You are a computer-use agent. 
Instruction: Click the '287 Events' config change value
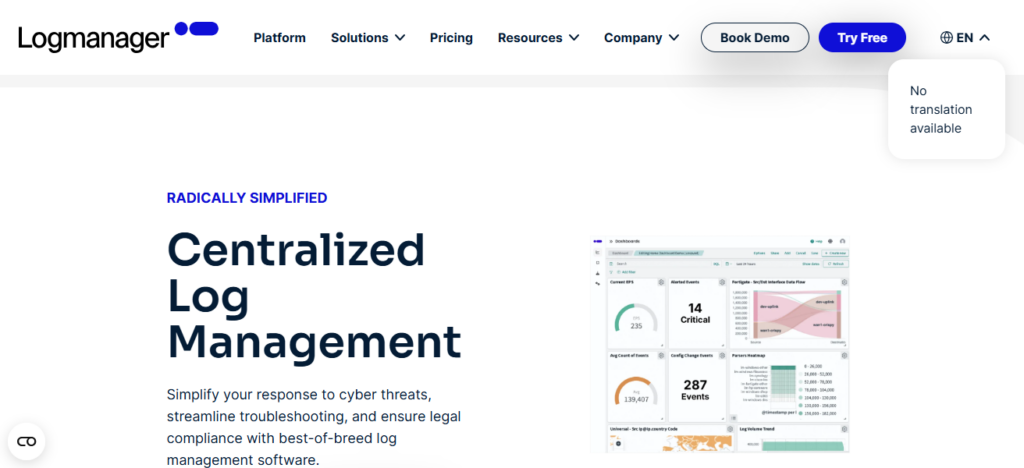click(695, 390)
